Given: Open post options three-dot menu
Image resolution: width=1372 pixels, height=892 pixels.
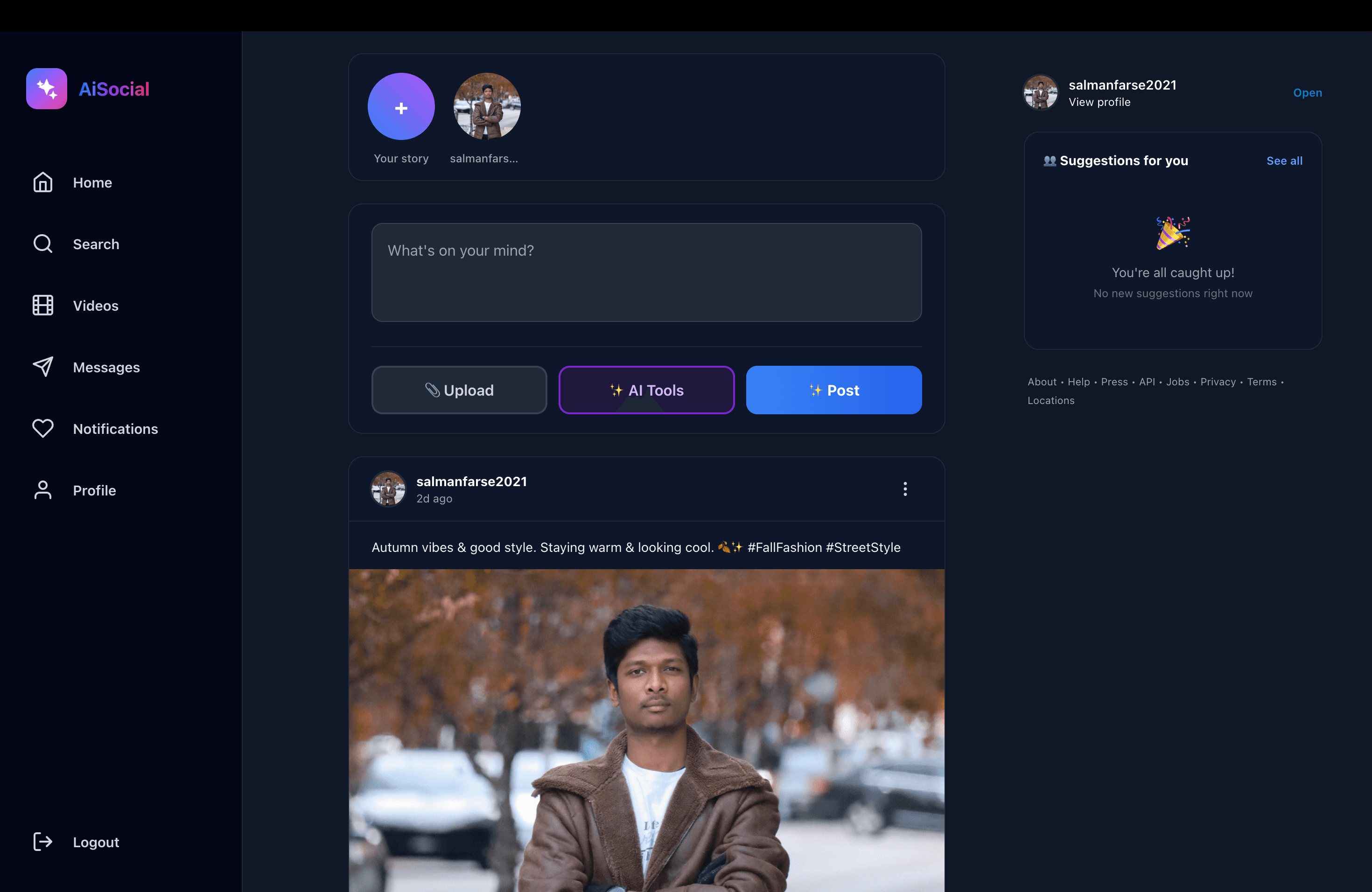Looking at the screenshot, I should [905, 489].
